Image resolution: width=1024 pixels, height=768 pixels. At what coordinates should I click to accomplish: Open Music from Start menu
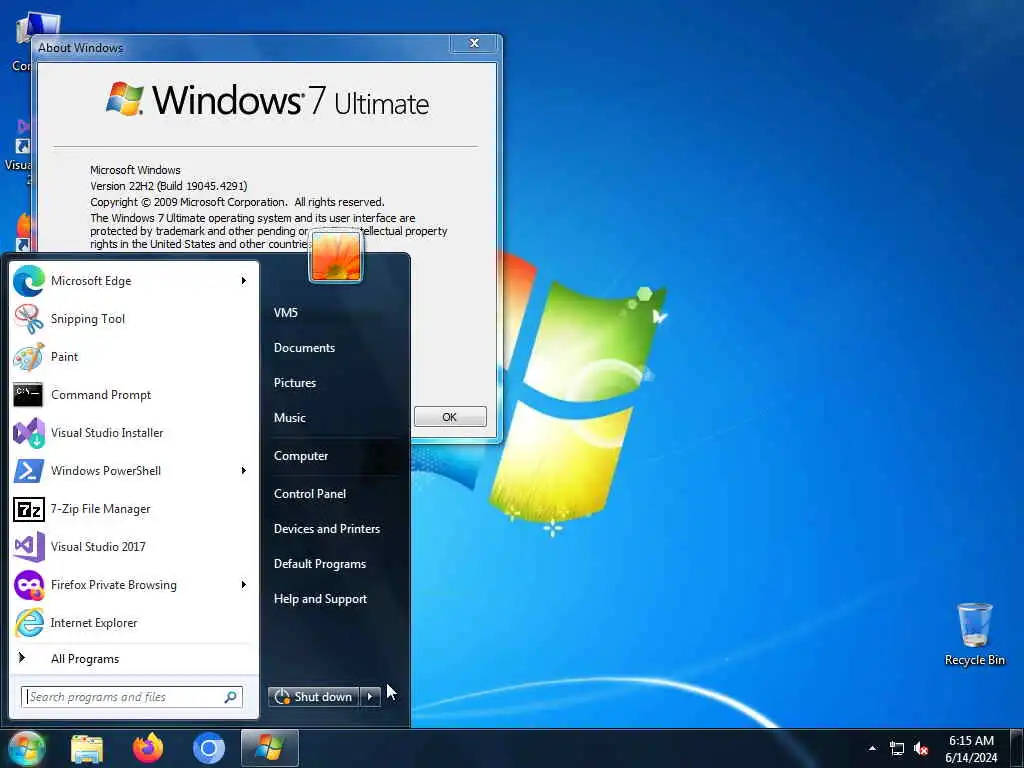pos(290,418)
